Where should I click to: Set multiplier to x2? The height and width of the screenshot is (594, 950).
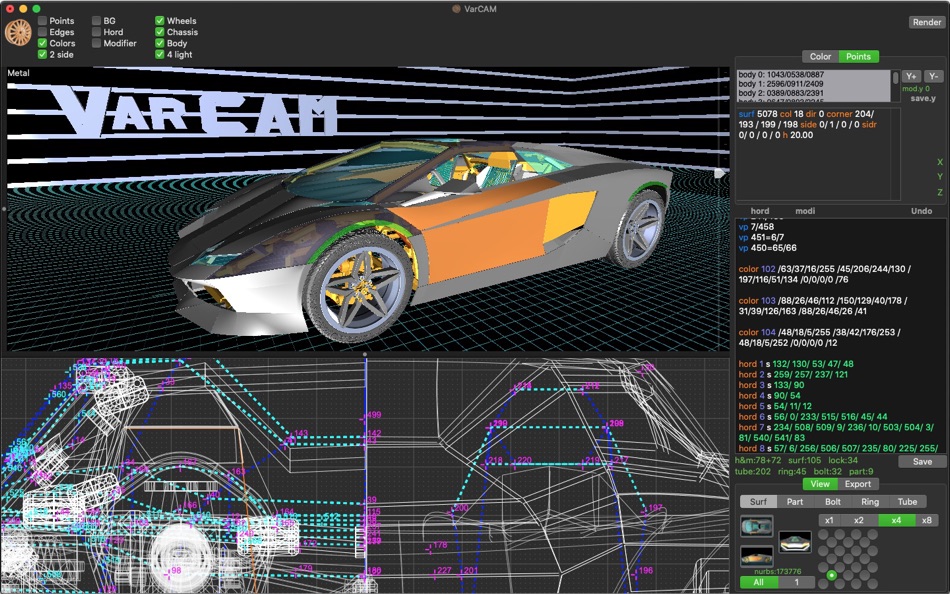[x=859, y=520]
